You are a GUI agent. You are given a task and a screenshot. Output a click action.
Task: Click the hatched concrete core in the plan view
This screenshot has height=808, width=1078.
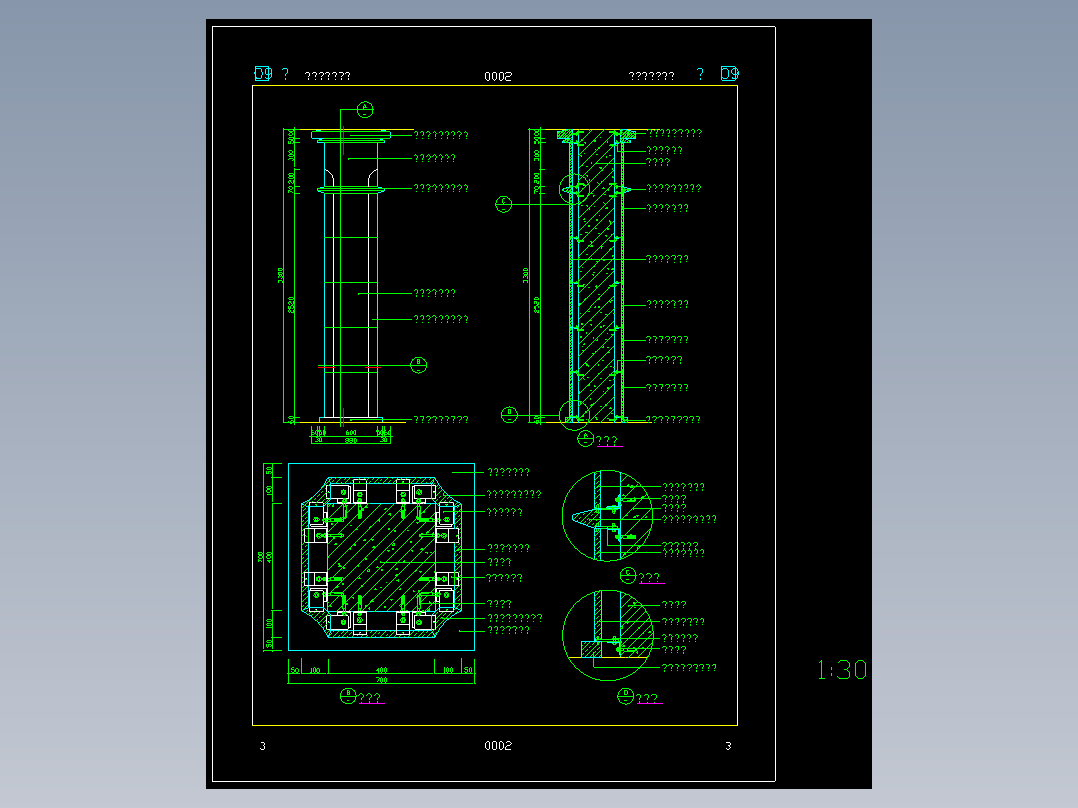(x=381, y=557)
